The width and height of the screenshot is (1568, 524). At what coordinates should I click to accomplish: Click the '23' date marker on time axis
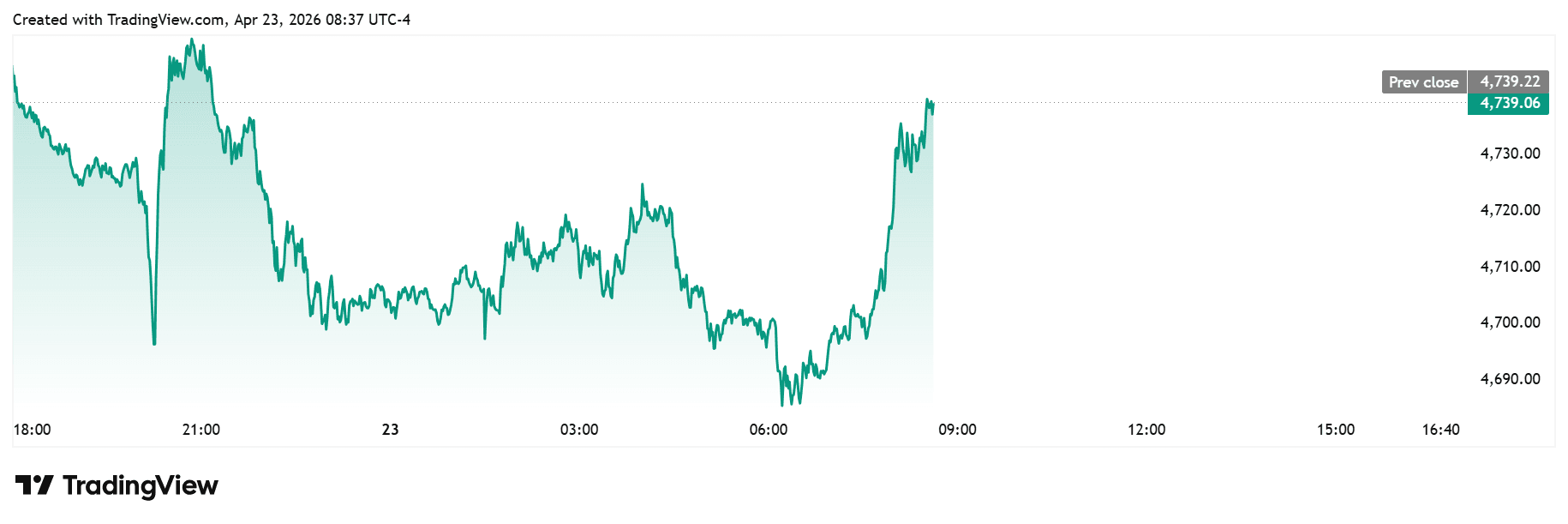391,430
